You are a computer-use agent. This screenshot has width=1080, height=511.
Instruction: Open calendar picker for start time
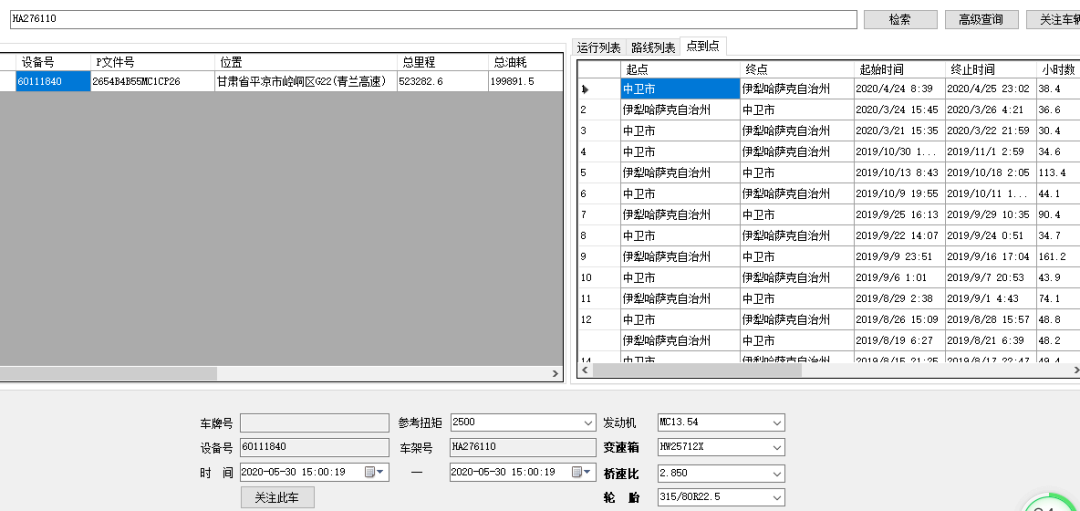pyautogui.click(x=374, y=472)
